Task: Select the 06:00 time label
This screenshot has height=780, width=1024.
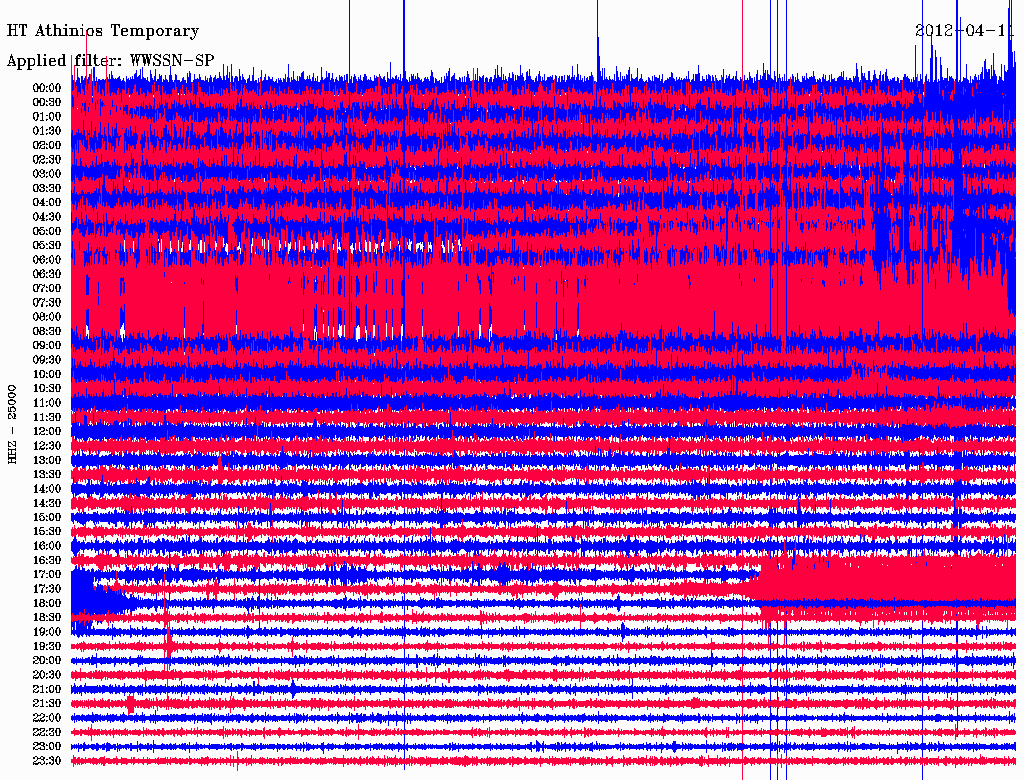Action: coord(47,260)
